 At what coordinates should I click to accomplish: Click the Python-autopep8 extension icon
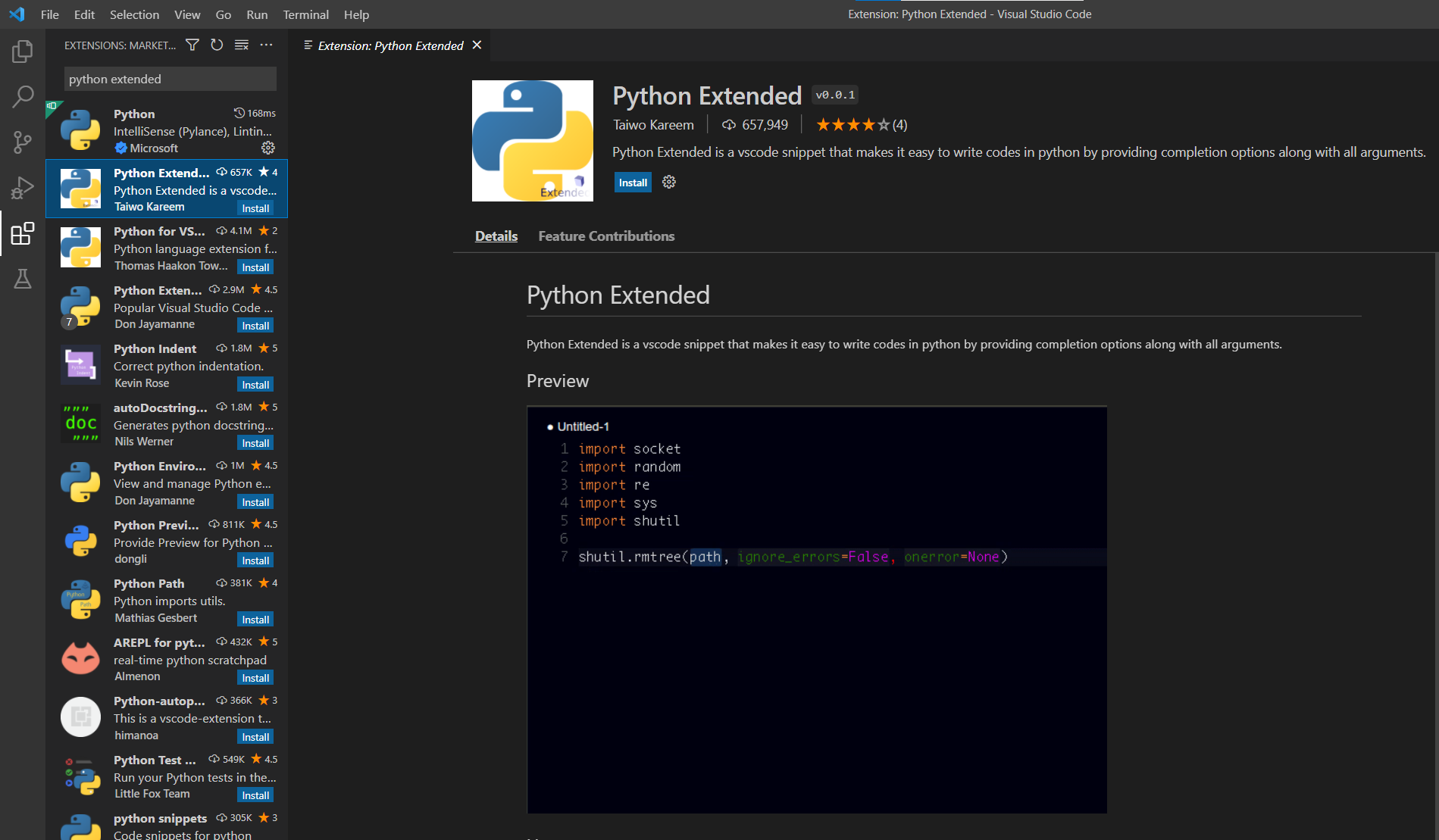click(x=80, y=717)
